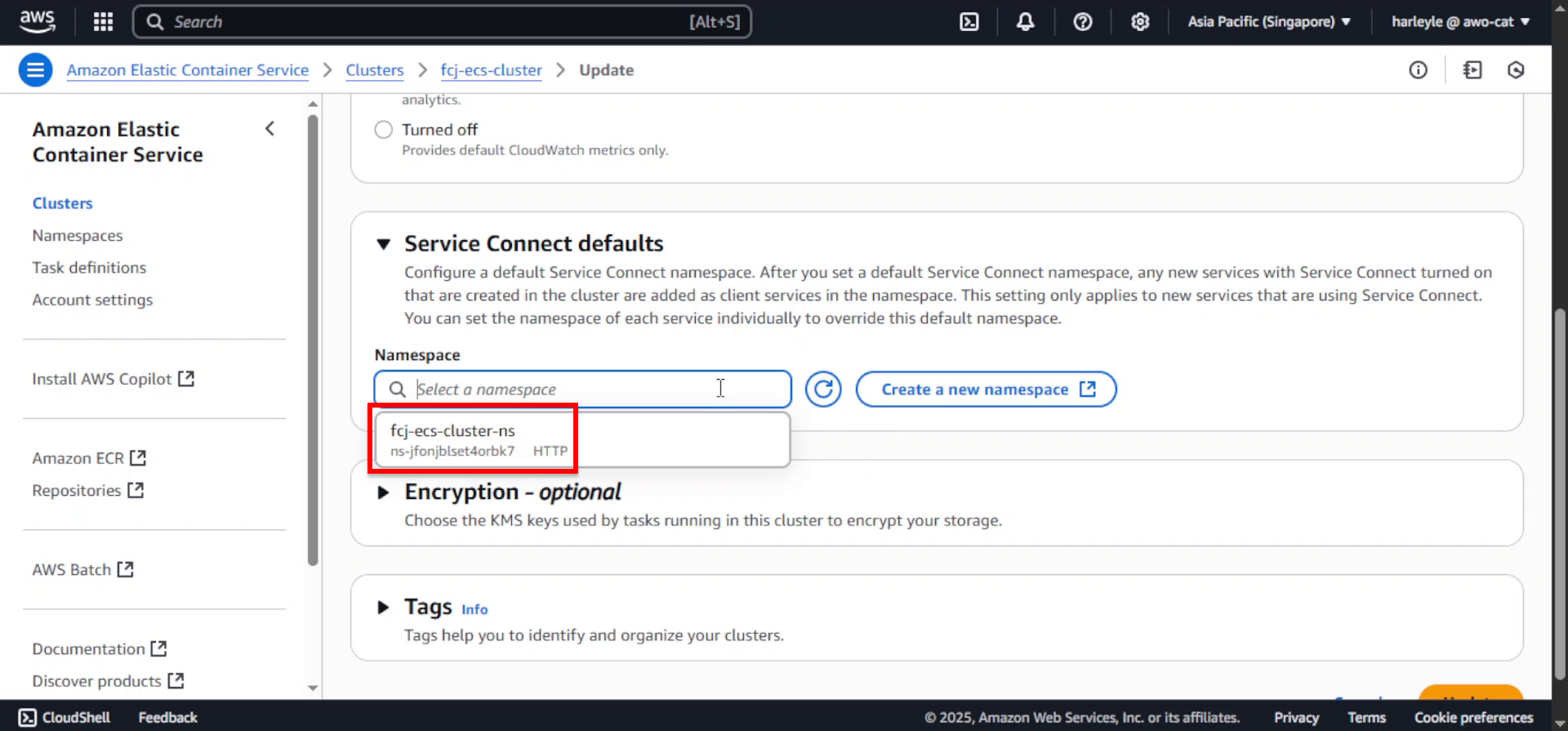Click the external link icon beside Install AWS Copilot
1568x731 pixels.
[186, 379]
